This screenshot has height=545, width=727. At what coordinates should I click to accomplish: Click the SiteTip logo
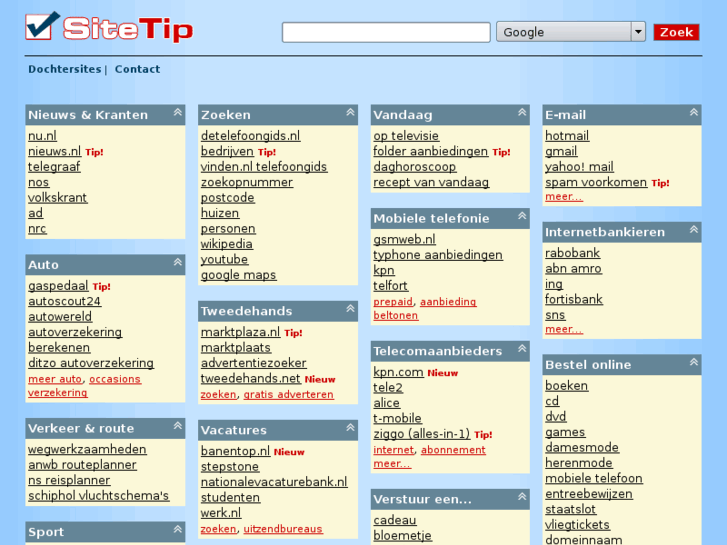click(x=109, y=27)
